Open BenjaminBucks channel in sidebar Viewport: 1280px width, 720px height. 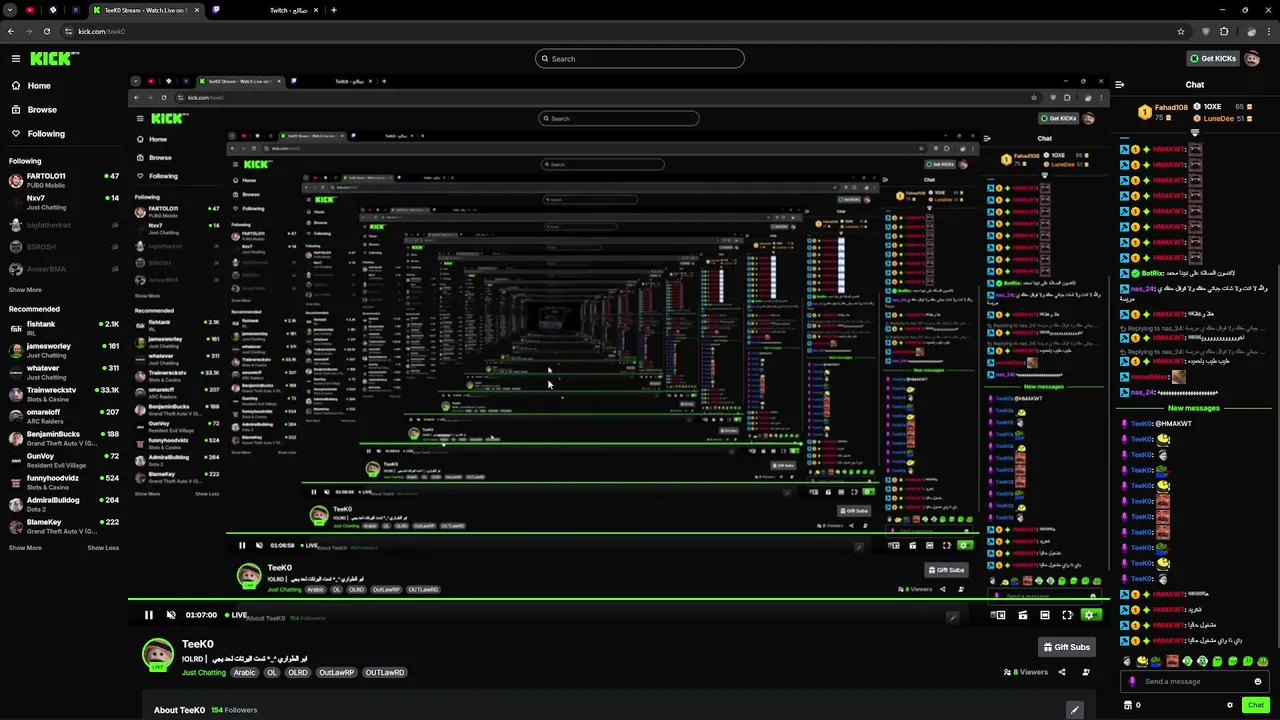point(63,438)
